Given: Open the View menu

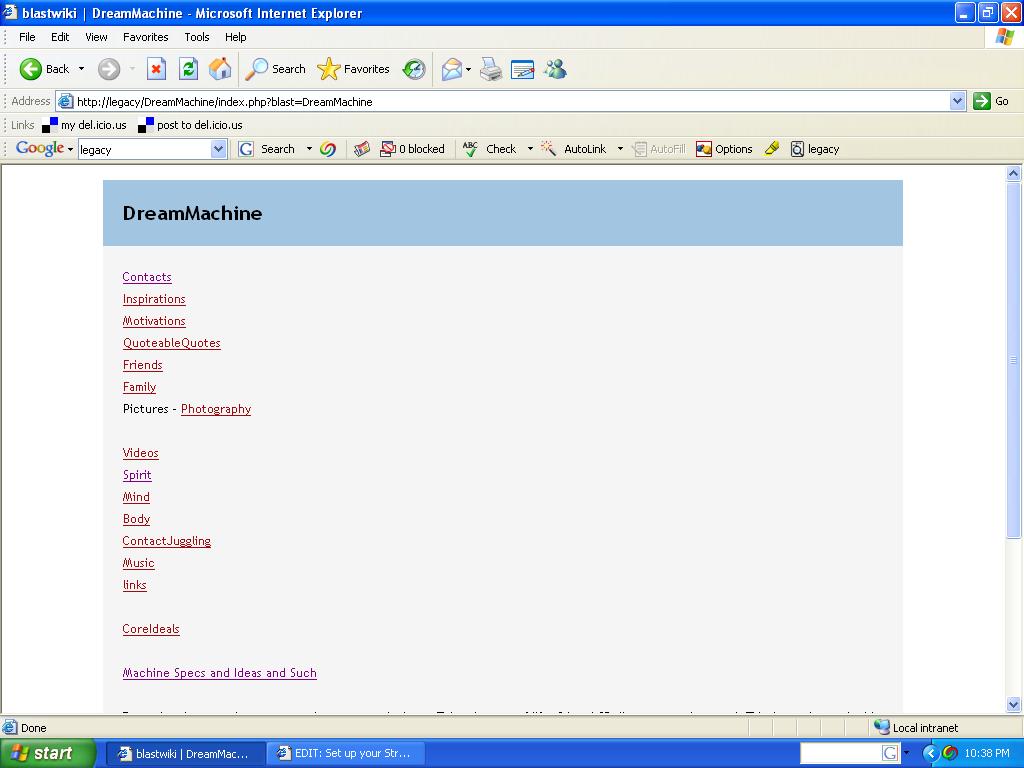Looking at the screenshot, I should (x=96, y=37).
